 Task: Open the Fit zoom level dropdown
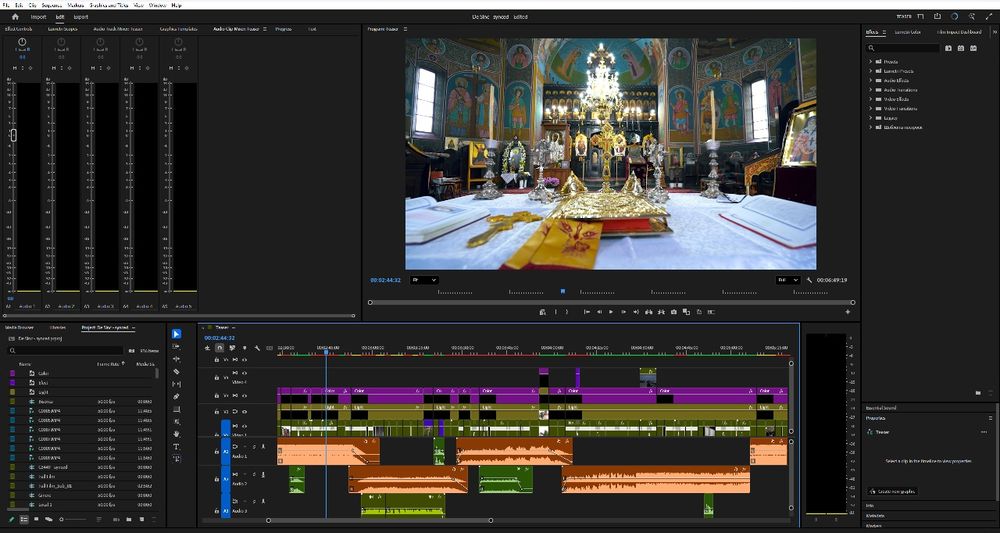424,280
